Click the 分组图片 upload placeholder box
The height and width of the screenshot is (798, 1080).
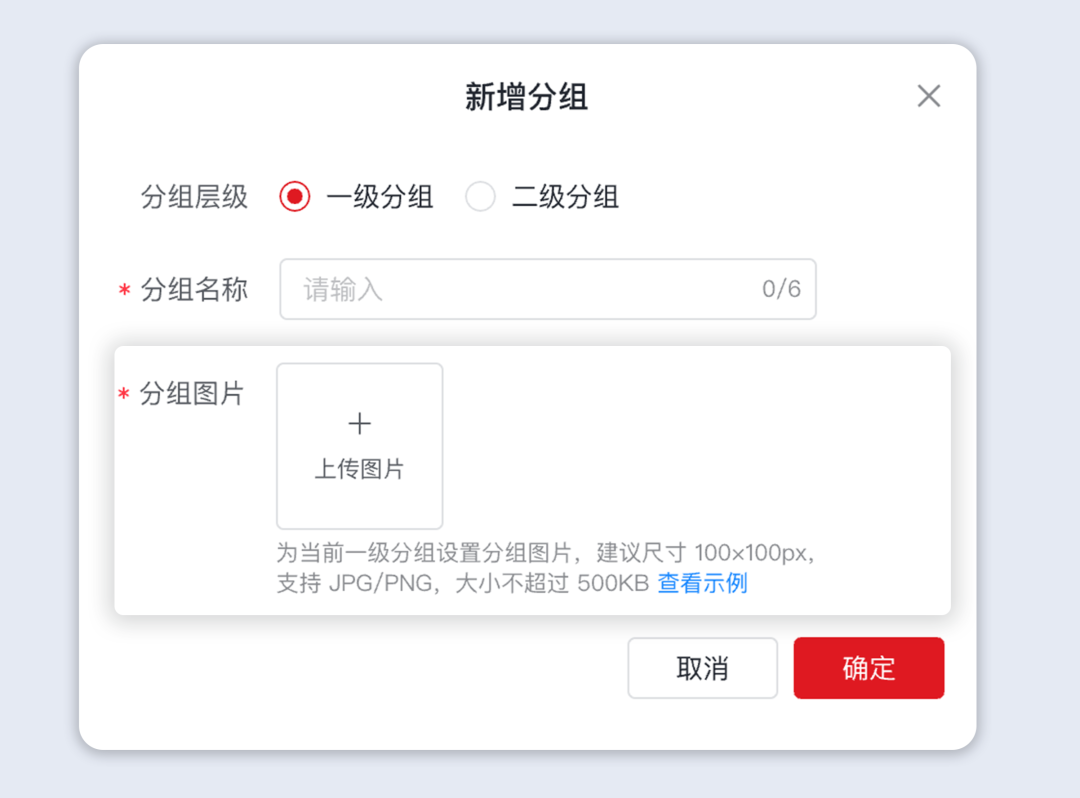pos(359,446)
